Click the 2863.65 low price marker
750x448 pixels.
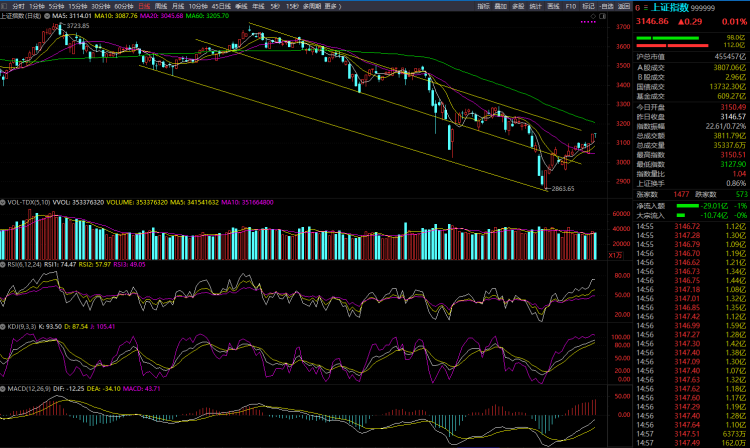pyautogui.click(x=563, y=188)
